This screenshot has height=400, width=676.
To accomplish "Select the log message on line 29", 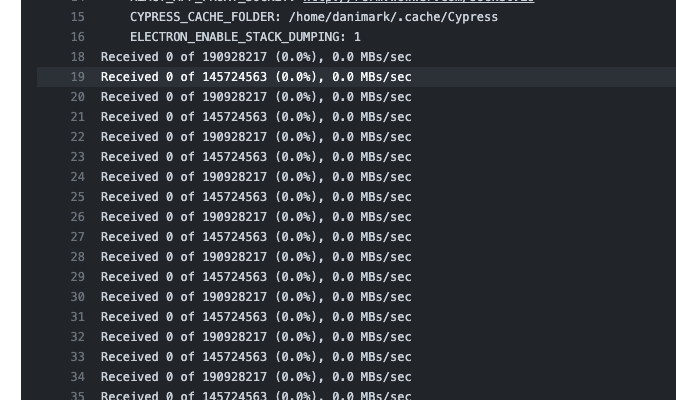I will pyautogui.click(x=256, y=277).
